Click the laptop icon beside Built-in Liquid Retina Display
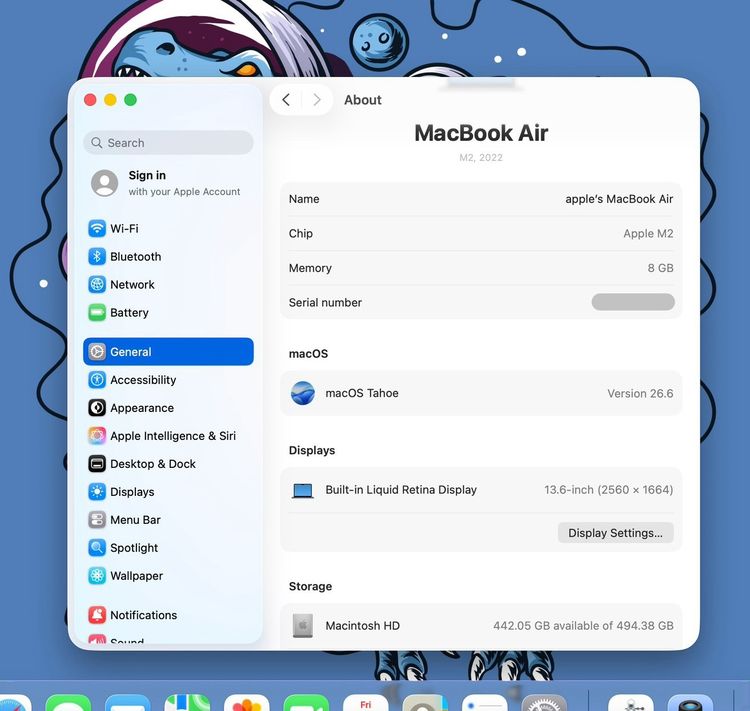 pyautogui.click(x=303, y=490)
